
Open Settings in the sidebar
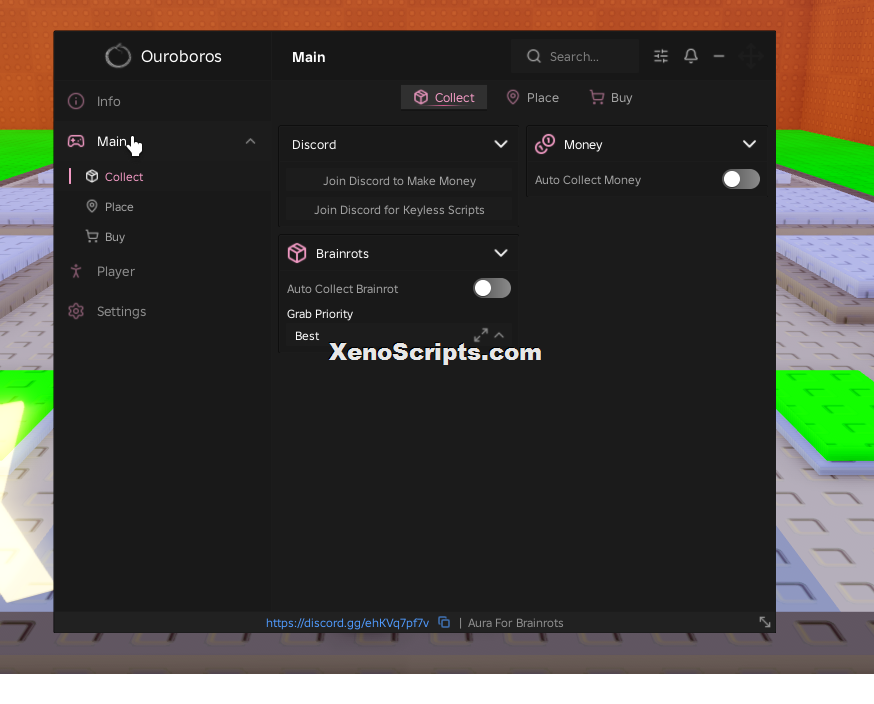click(x=165, y=311)
